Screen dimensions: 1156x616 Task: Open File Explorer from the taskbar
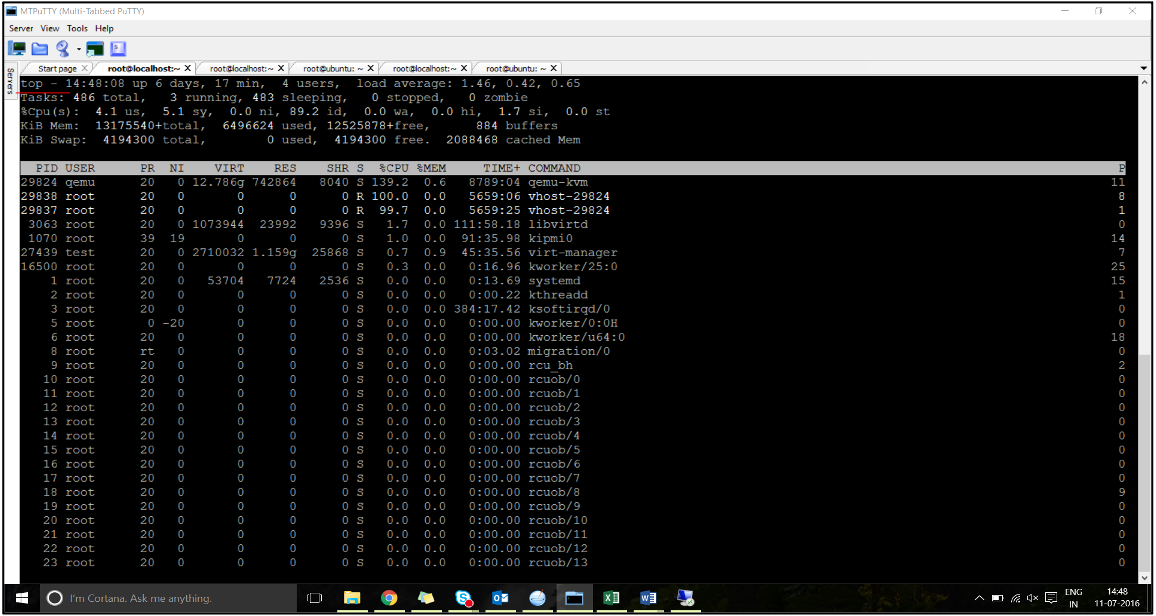coord(352,598)
